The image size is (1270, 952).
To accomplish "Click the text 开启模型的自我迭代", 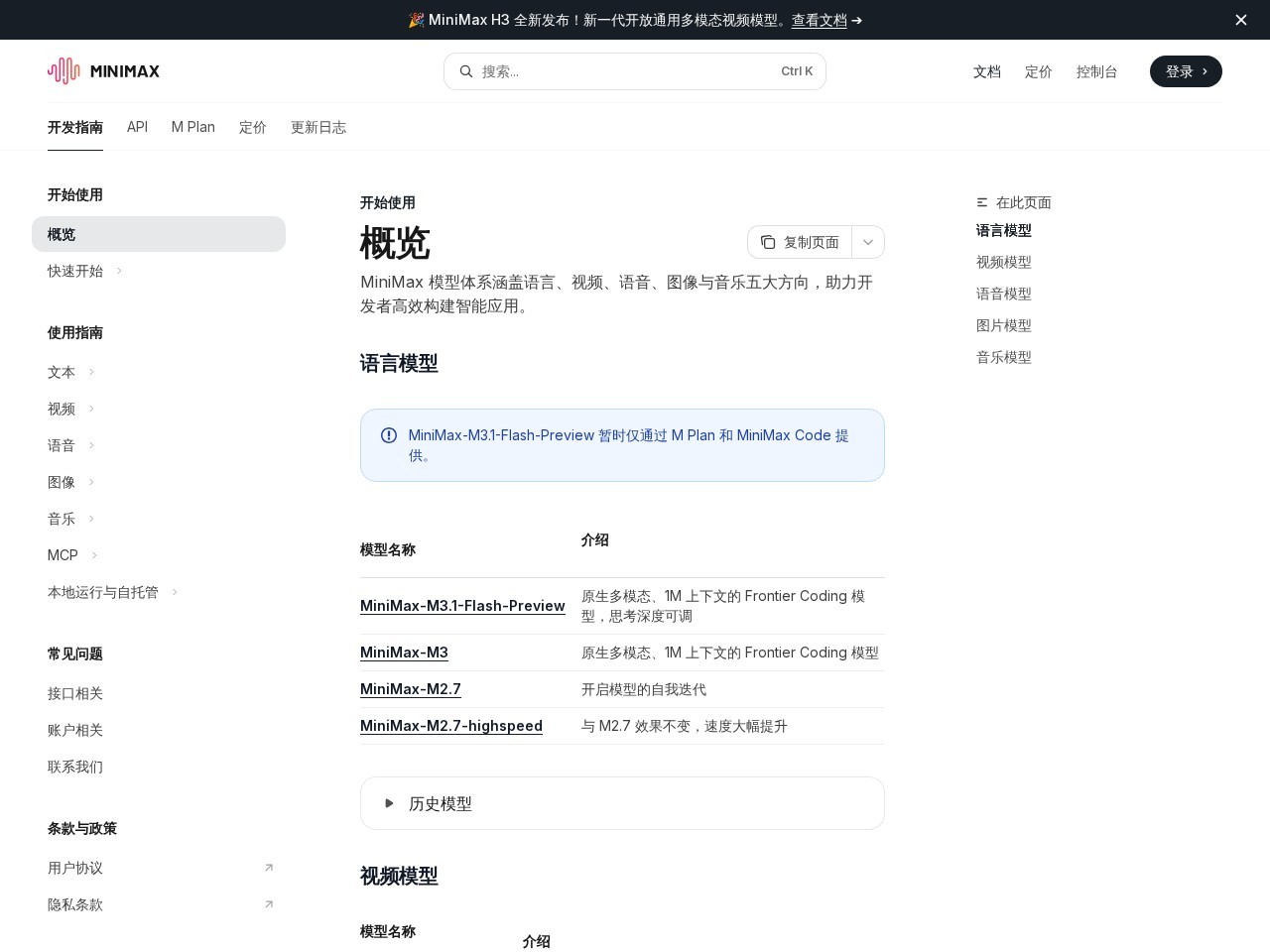I will 644,689.
